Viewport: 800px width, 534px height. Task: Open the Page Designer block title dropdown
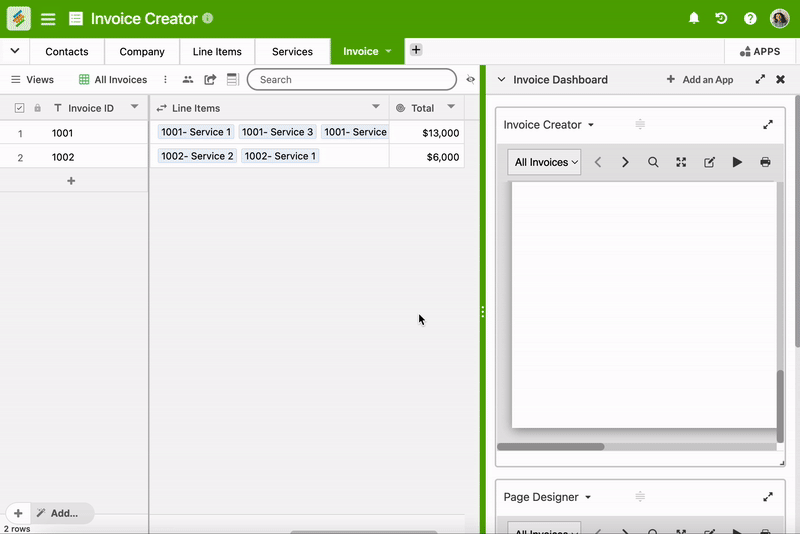pos(588,497)
